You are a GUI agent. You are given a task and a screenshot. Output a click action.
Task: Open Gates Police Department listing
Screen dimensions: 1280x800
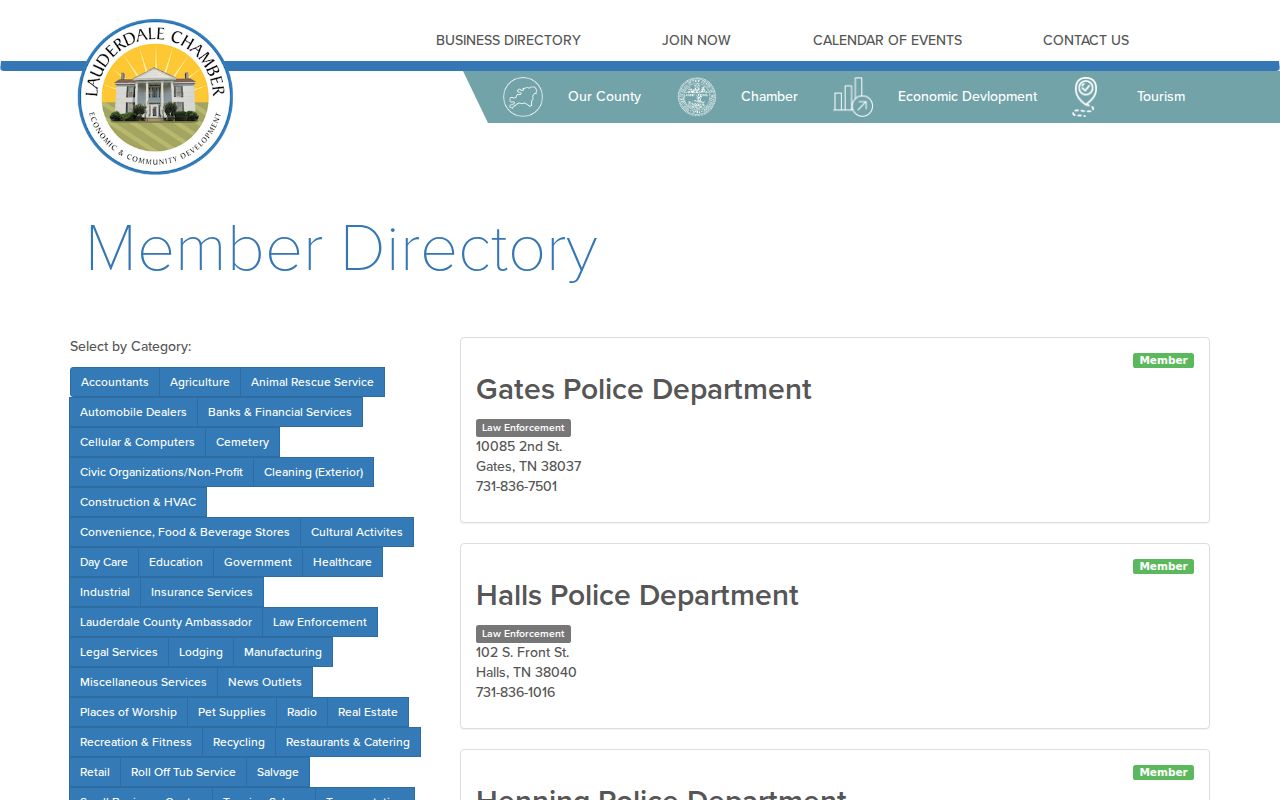(x=644, y=389)
